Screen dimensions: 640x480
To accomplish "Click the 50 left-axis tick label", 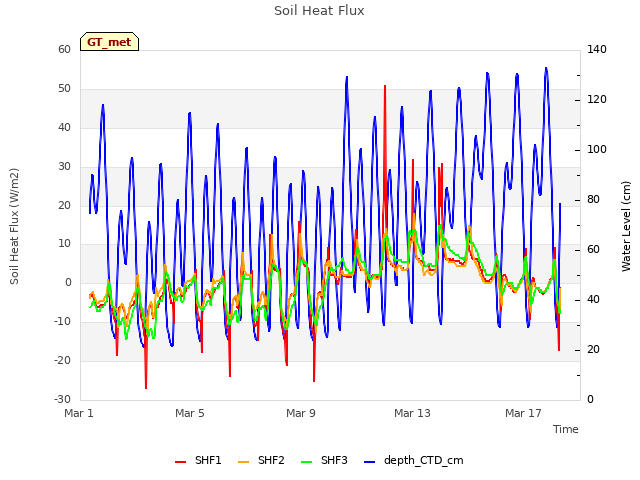I will pos(64,88).
